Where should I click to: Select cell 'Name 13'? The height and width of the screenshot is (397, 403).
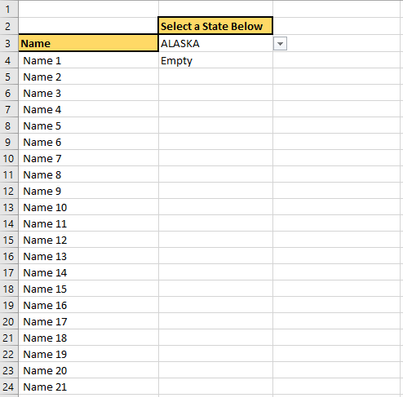coord(88,256)
